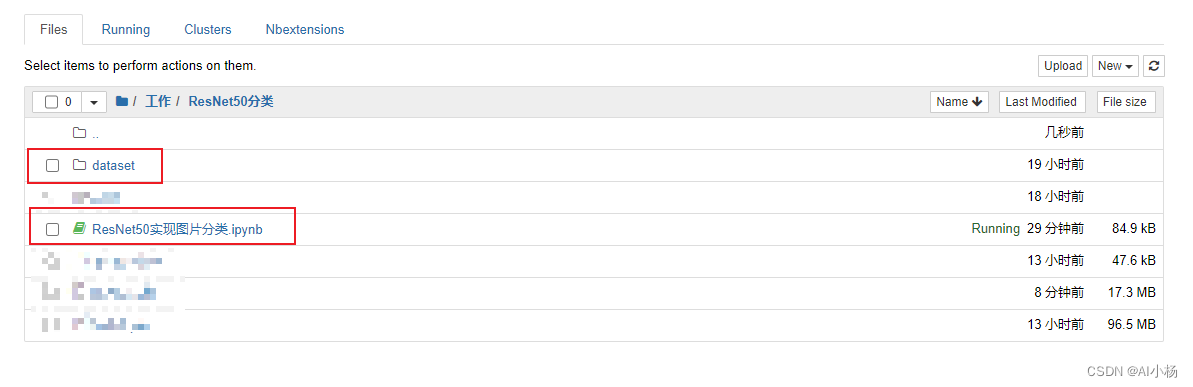The image size is (1193, 387).
Task: Click the Upload button
Action: (1063, 66)
